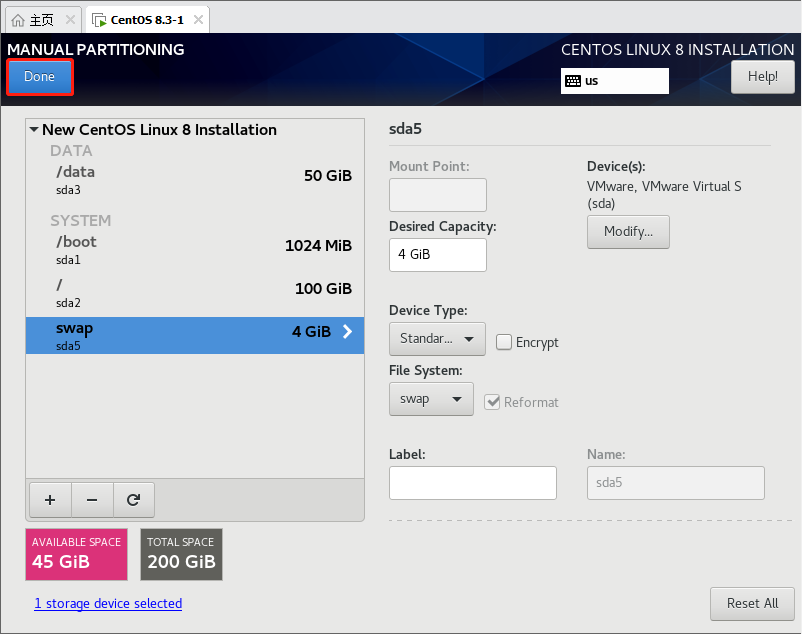Click the keyboard layout icon next to us
The height and width of the screenshot is (634, 802).
pyautogui.click(x=573, y=81)
